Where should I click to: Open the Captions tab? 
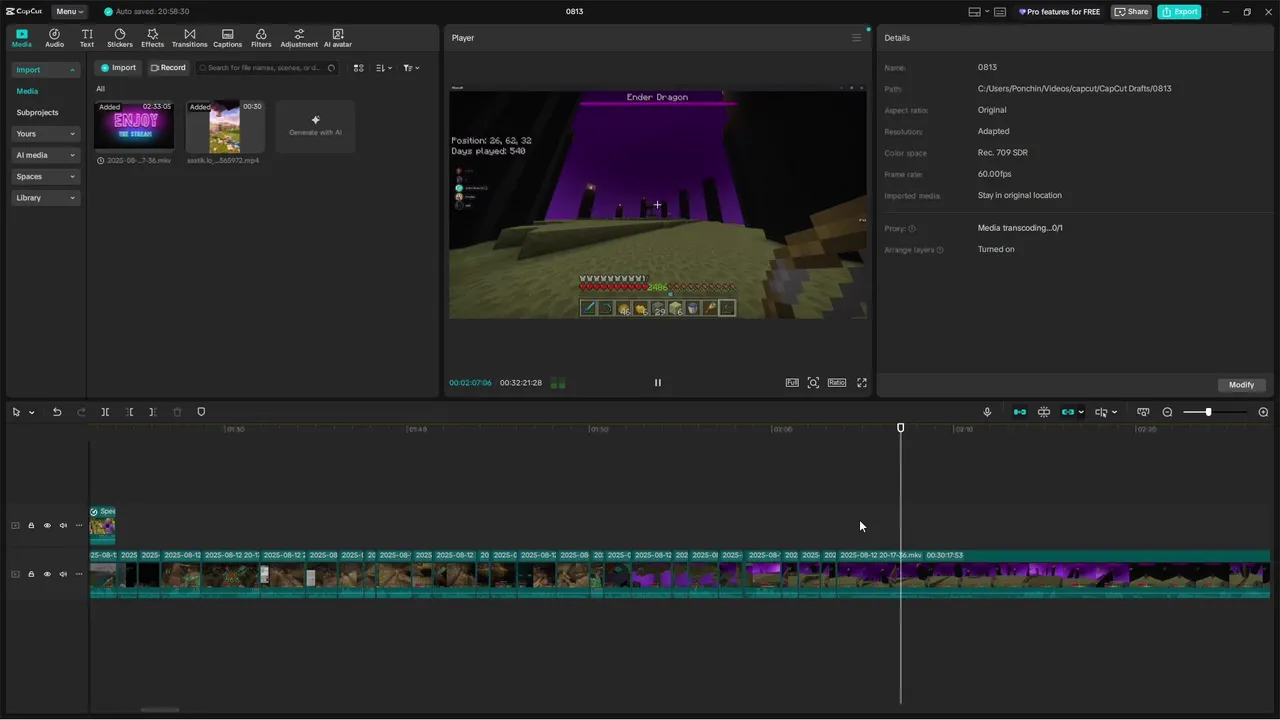(227, 38)
